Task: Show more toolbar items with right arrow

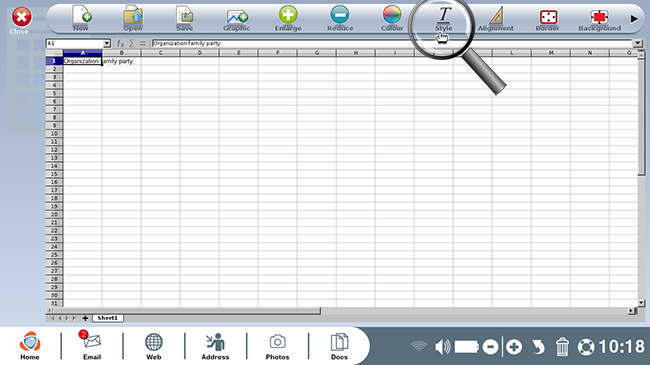Action: (634, 19)
